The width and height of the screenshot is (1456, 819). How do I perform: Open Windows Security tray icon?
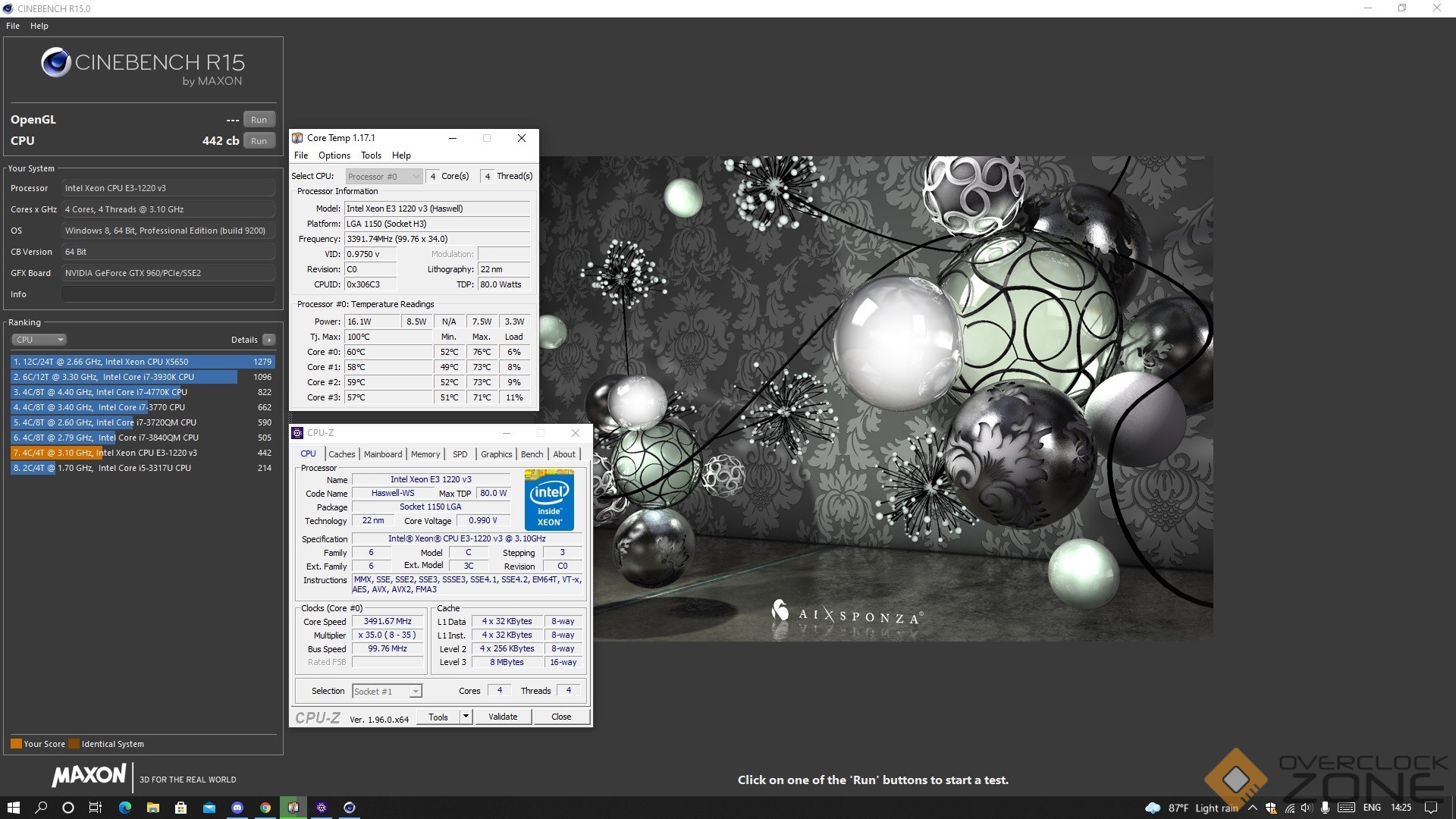(x=1271, y=808)
